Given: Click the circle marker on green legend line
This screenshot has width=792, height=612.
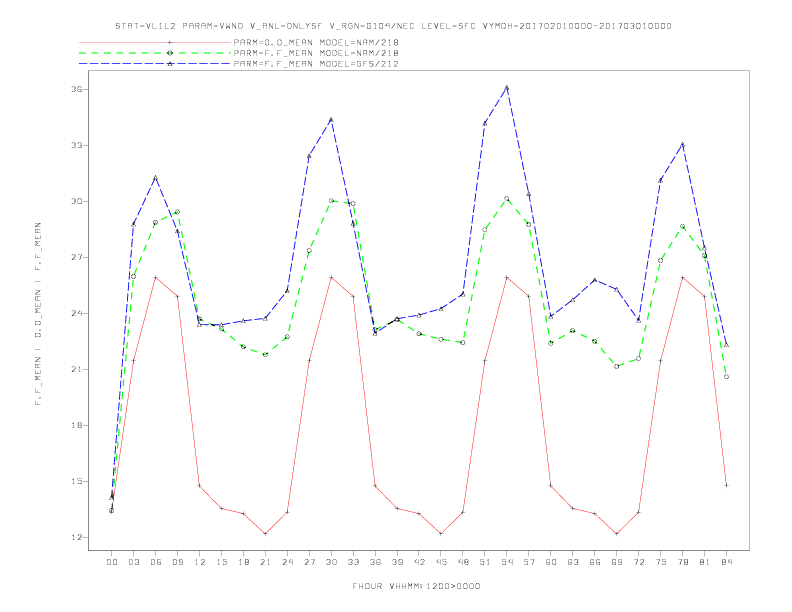Looking at the screenshot, I should pyautogui.click(x=170, y=53).
